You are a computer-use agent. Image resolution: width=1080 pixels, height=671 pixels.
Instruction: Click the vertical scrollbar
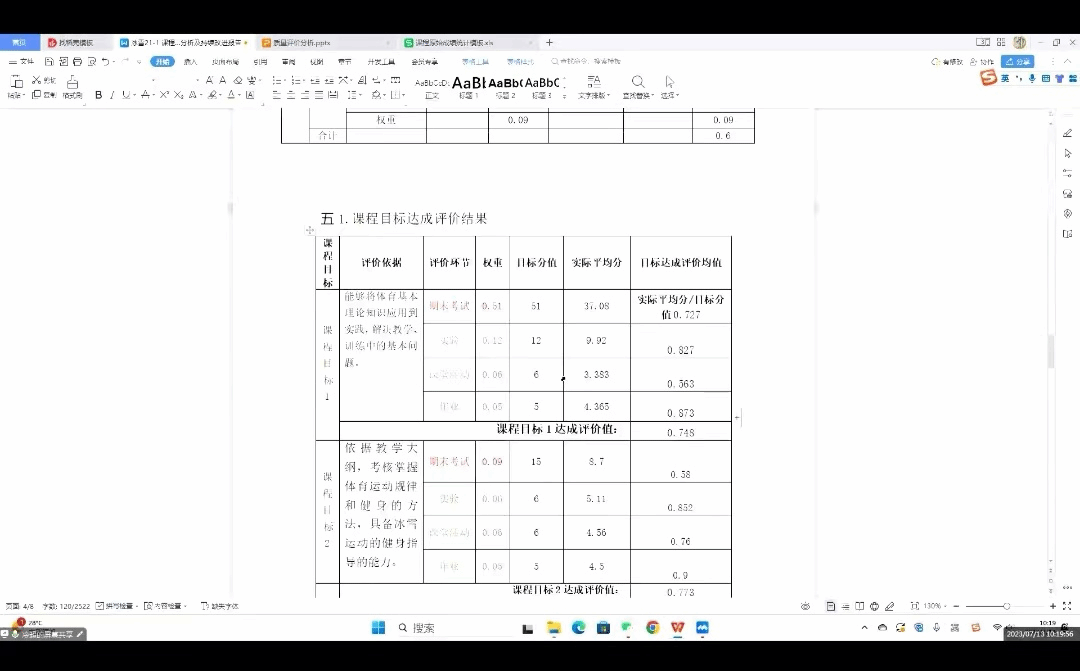tap(1050, 351)
